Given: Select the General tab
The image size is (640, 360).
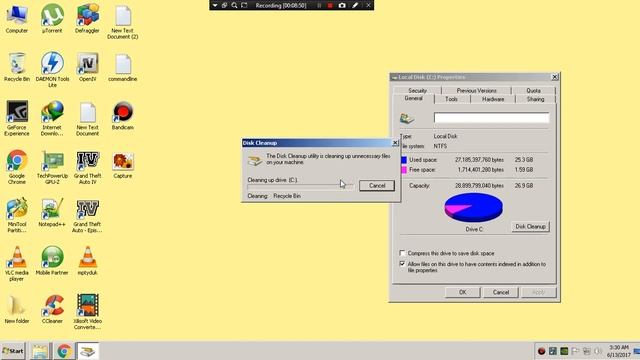Looking at the screenshot, I should coord(413,99).
